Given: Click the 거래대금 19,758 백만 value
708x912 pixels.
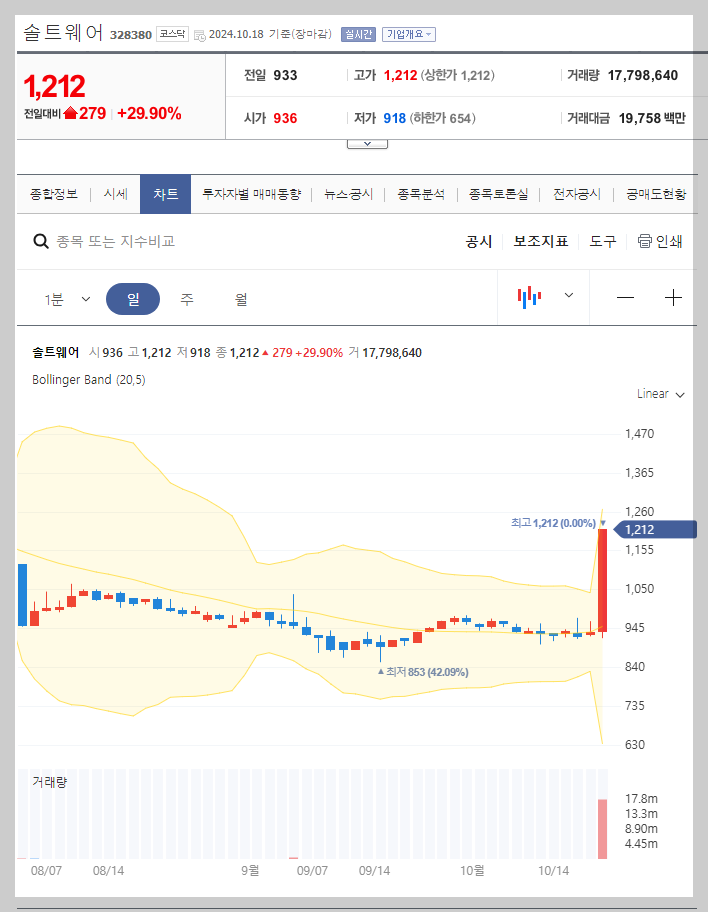Looking at the screenshot, I should point(652,119).
